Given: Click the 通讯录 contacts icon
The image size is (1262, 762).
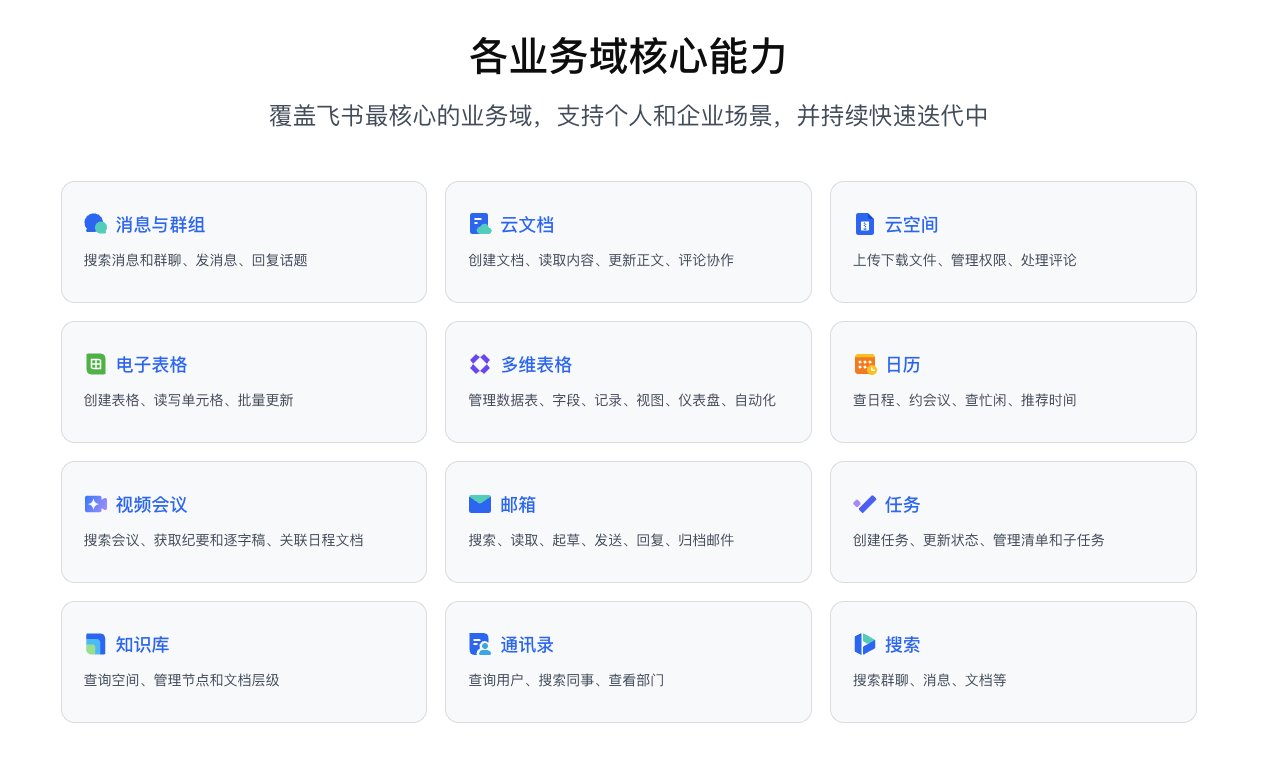Looking at the screenshot, I should [480, 644].
